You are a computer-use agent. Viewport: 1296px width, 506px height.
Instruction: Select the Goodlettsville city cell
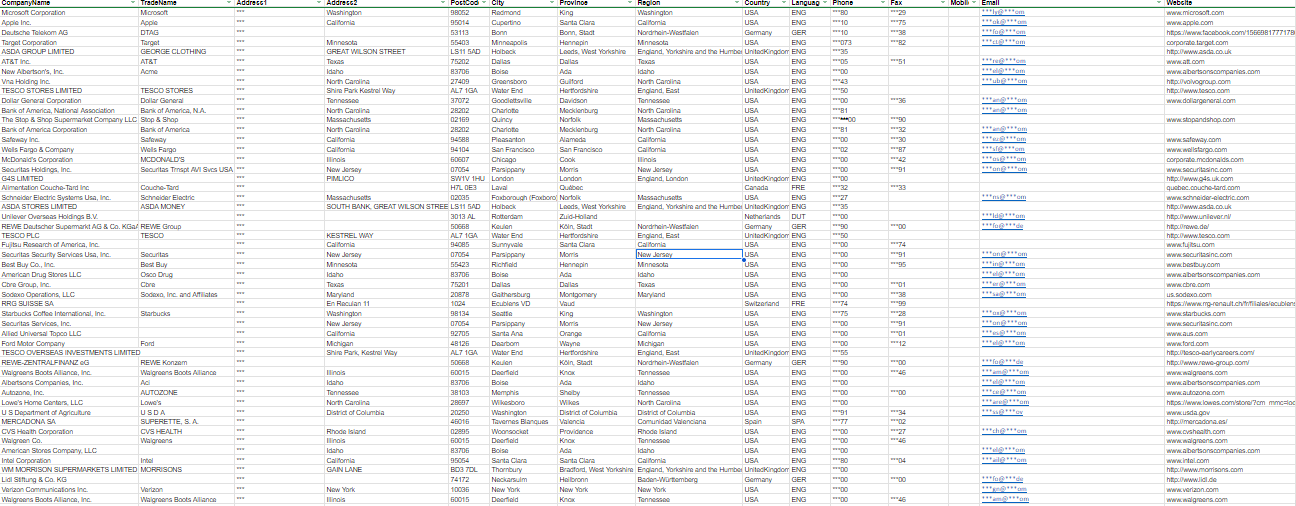(x=524, y=101)
